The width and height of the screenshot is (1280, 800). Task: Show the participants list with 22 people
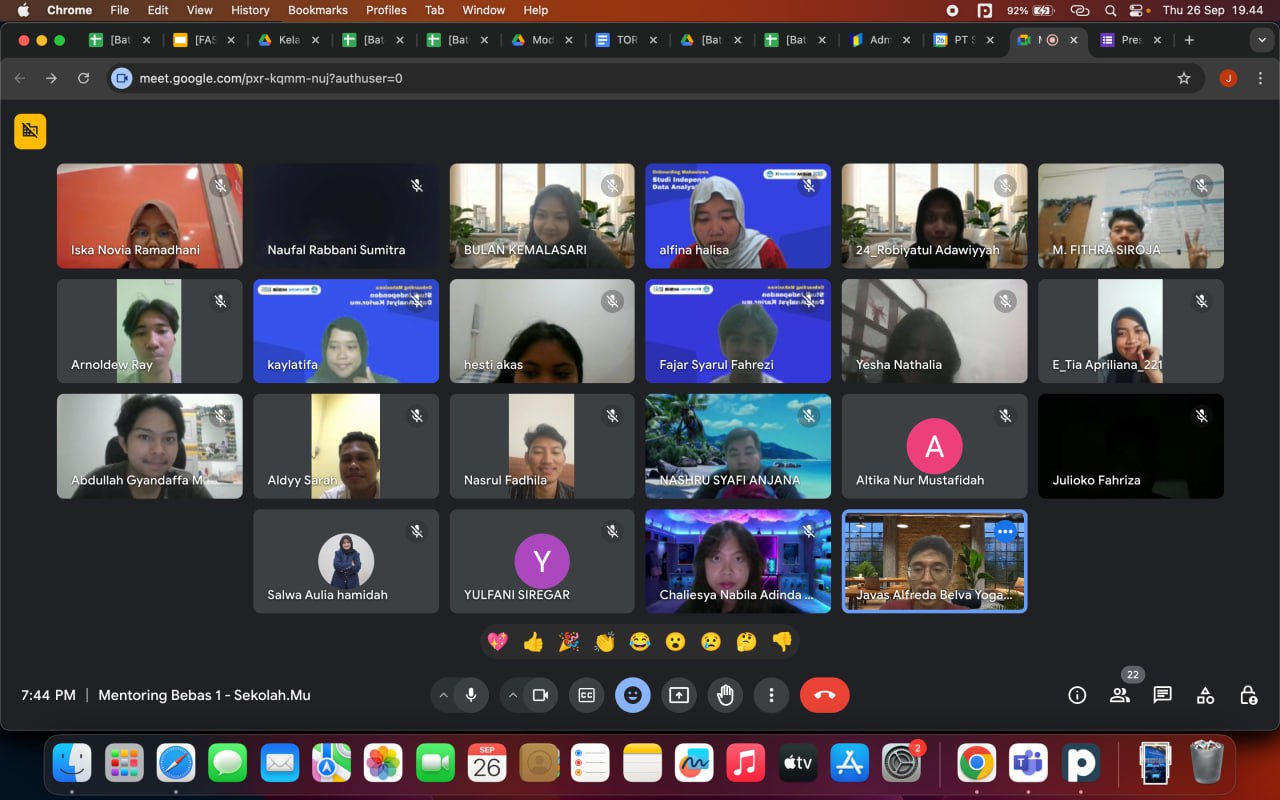[x=1120, y=695]
